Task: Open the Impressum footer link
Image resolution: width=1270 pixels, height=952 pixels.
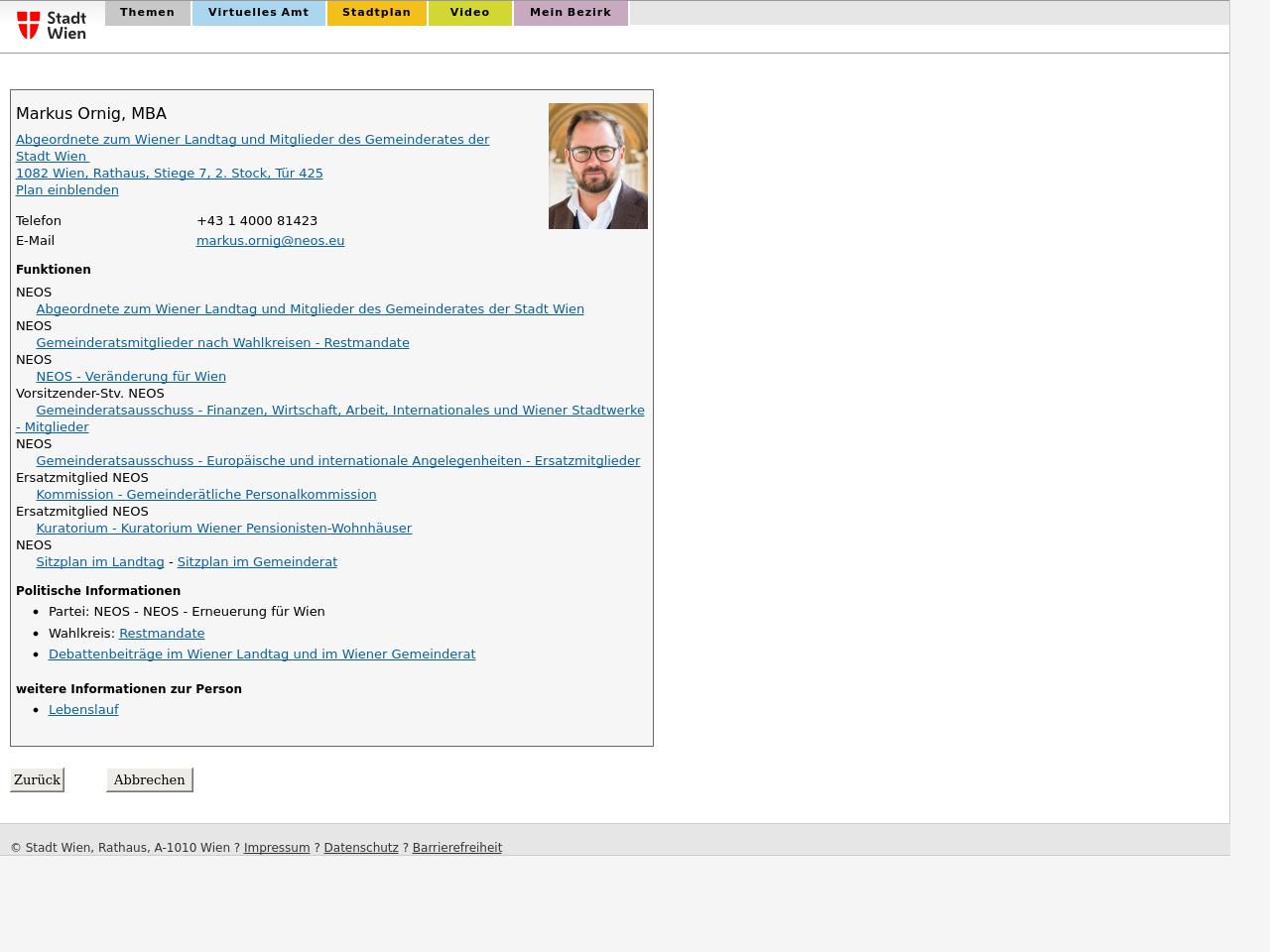Action: pyautogui.click(x=277, y=848)
